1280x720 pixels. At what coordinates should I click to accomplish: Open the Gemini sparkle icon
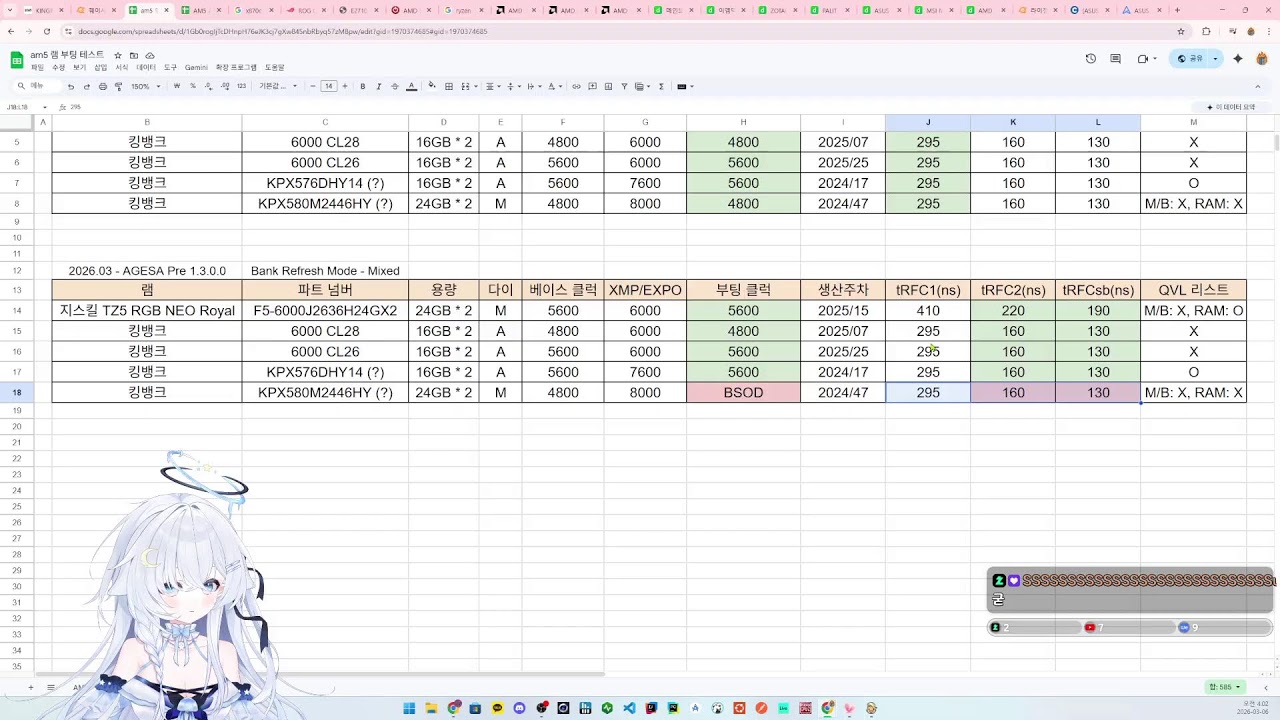coord(1237,59)
